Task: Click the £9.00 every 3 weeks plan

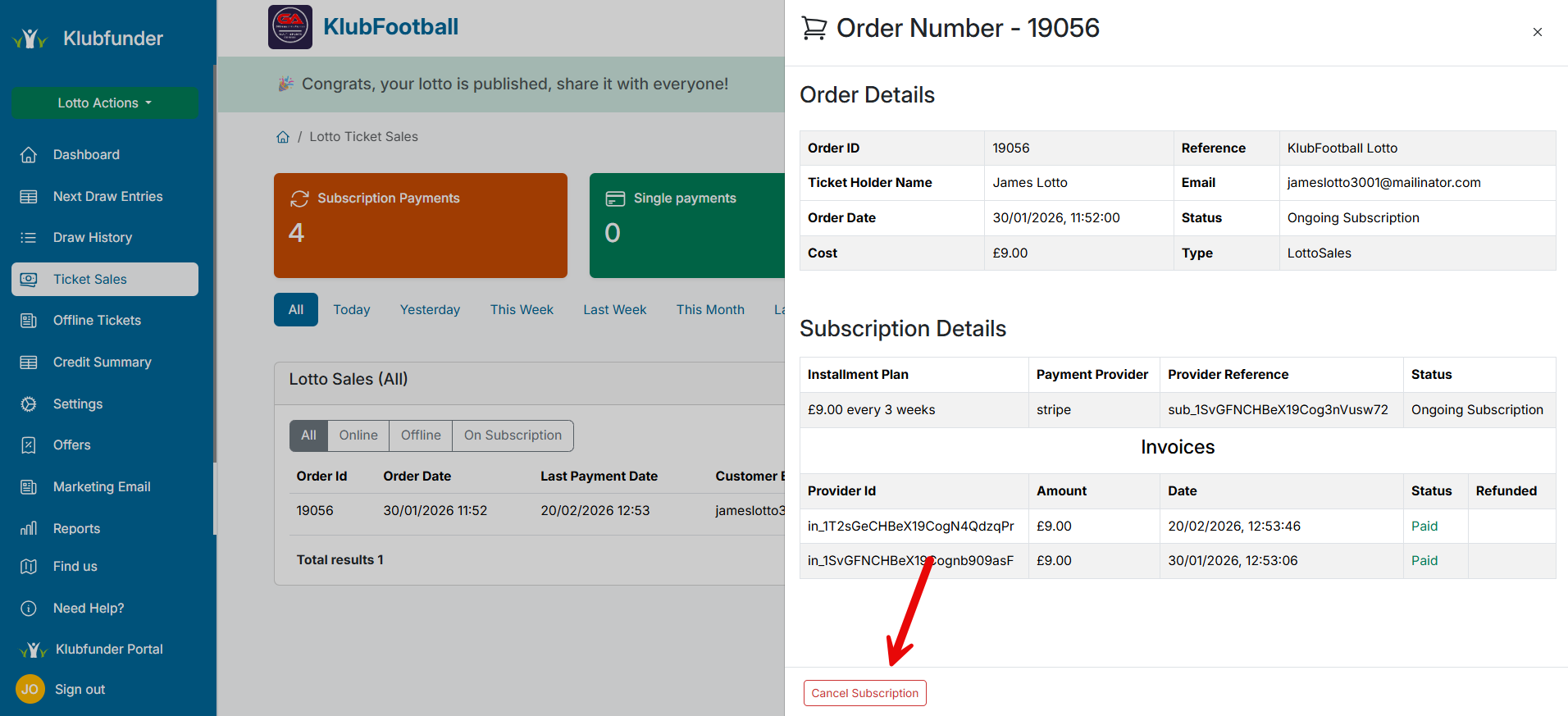Action: pos(871,410)
